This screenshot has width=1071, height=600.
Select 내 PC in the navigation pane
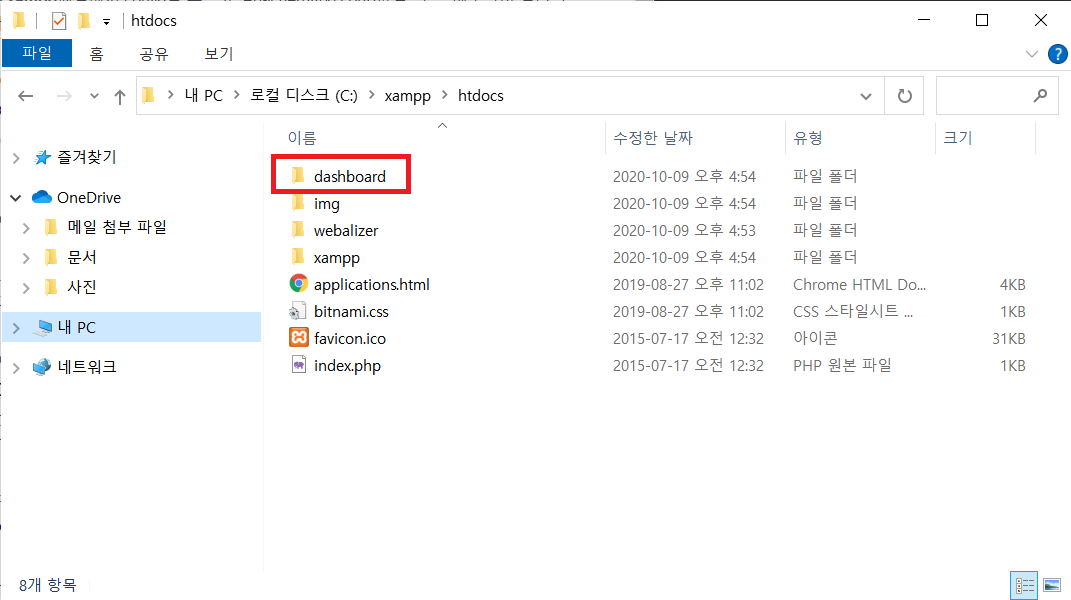point(76,327)
